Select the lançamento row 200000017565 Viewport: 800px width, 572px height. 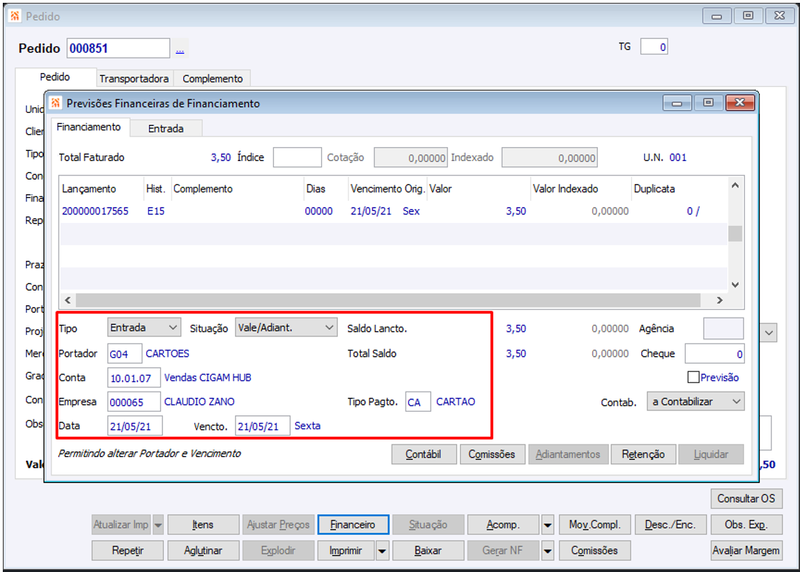(x=393, y=211)
